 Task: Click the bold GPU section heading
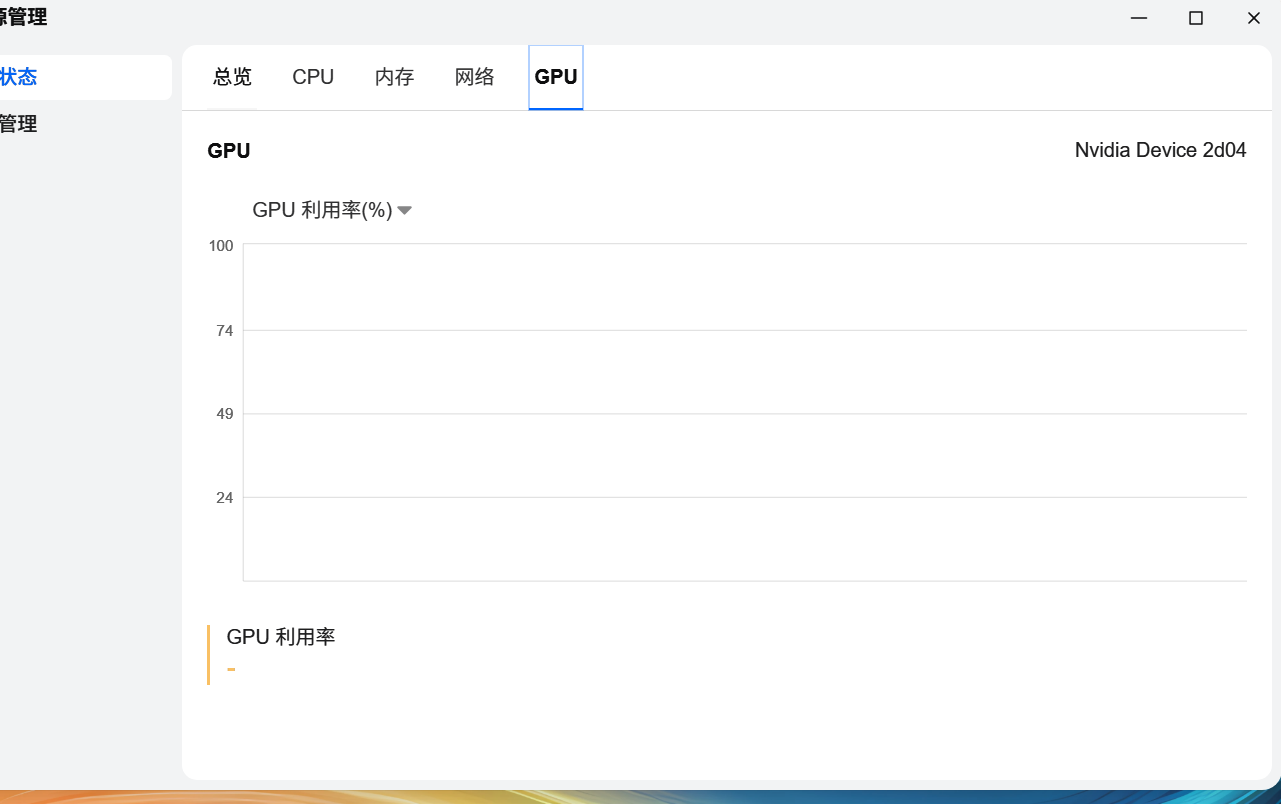coord(229,151)
